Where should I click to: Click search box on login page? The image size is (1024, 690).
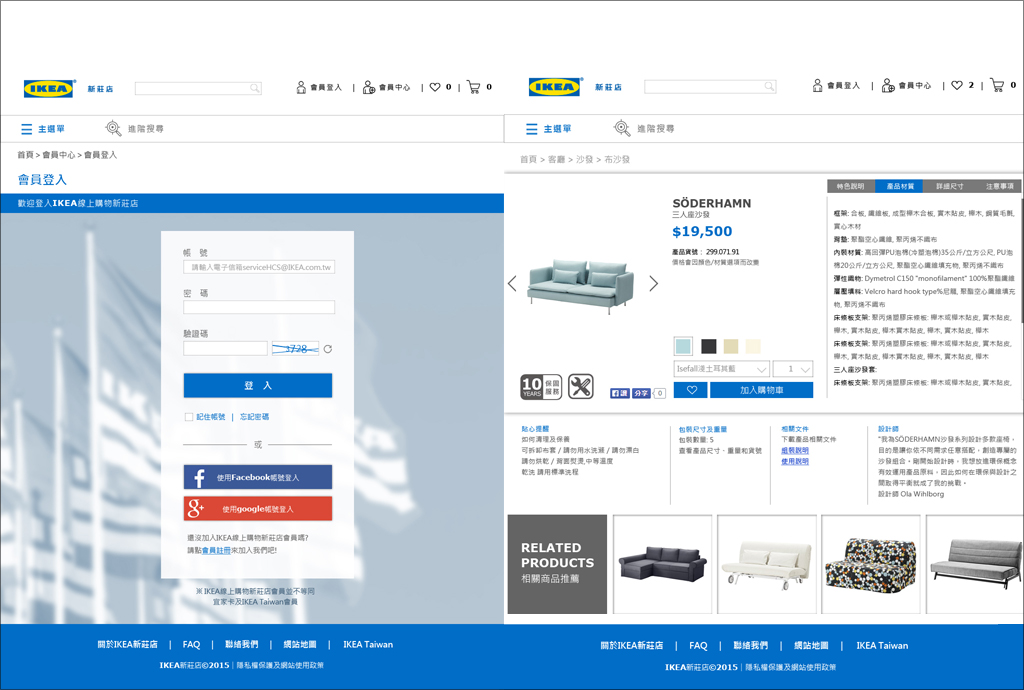(198, 88)
